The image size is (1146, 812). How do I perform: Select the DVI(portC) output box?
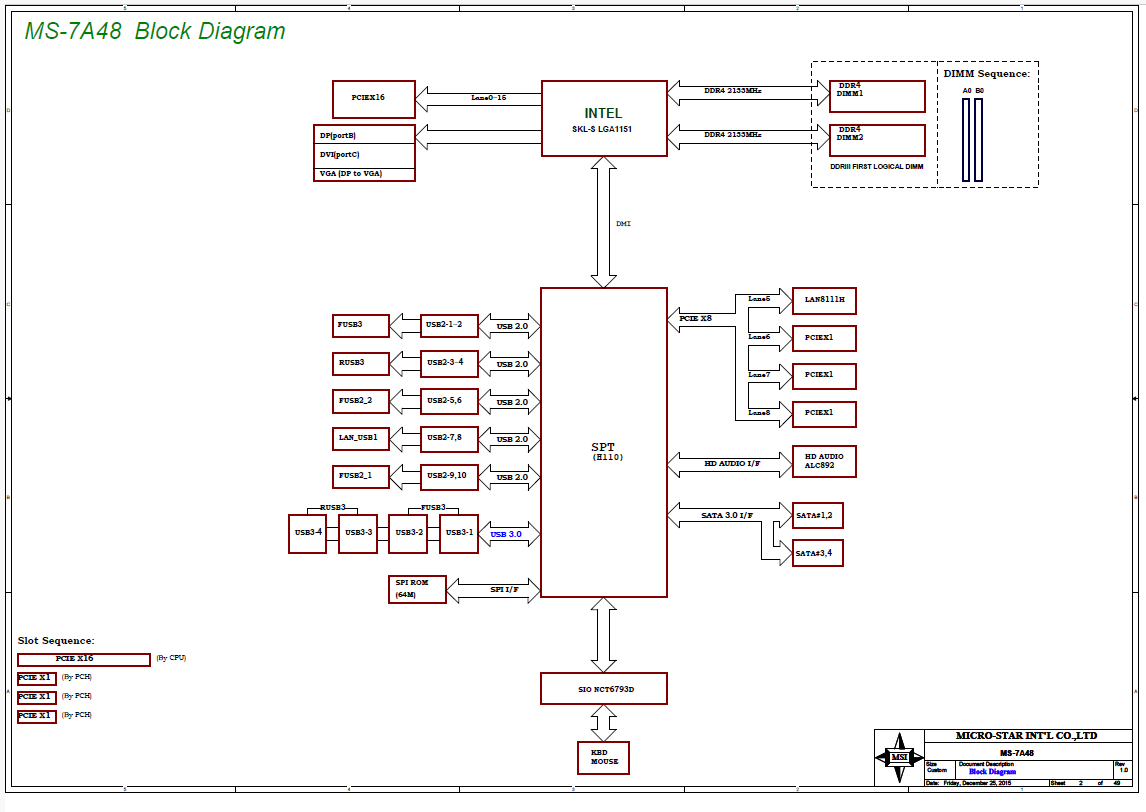click(364, 155)
